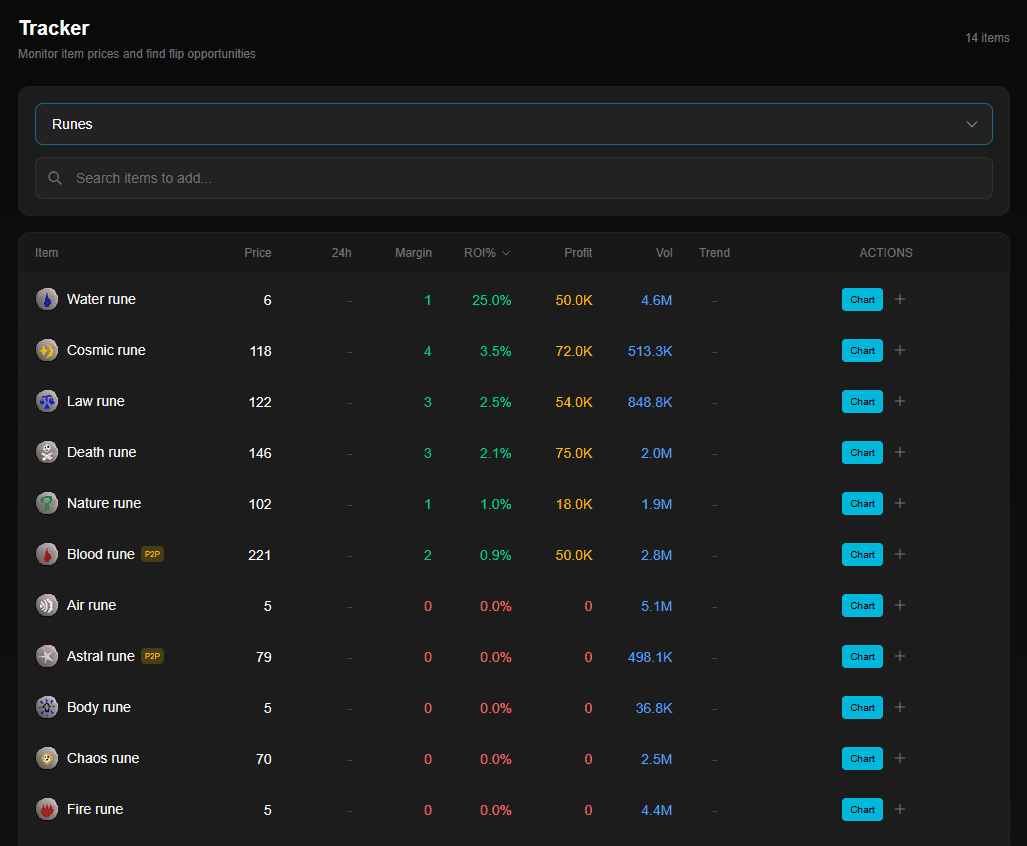The image size is (1027, 846).
Task: Open the Chart for Body rune
Action: [862, 707]
